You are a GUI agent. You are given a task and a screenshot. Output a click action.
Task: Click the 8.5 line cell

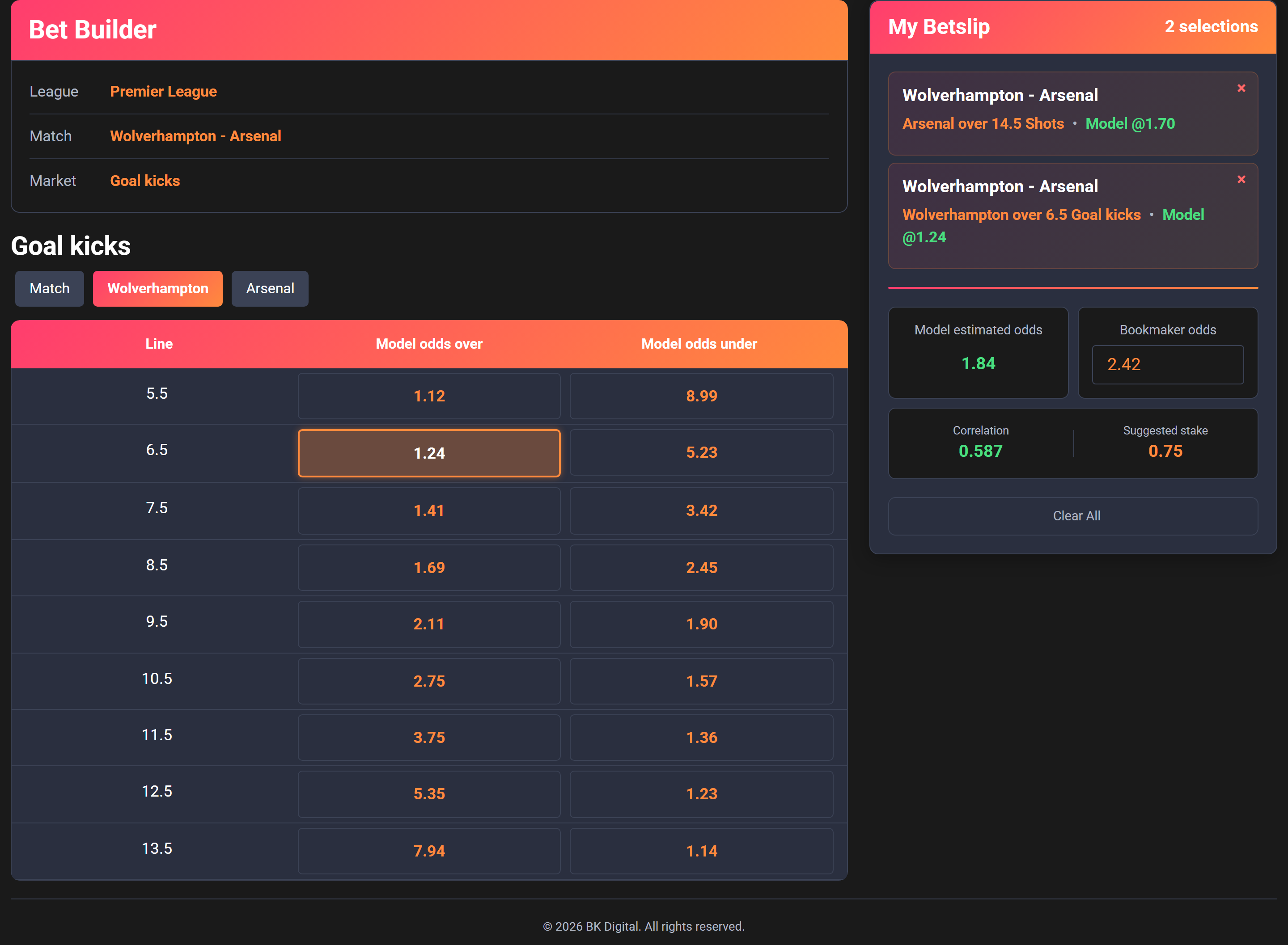click(x=157, y=565)
